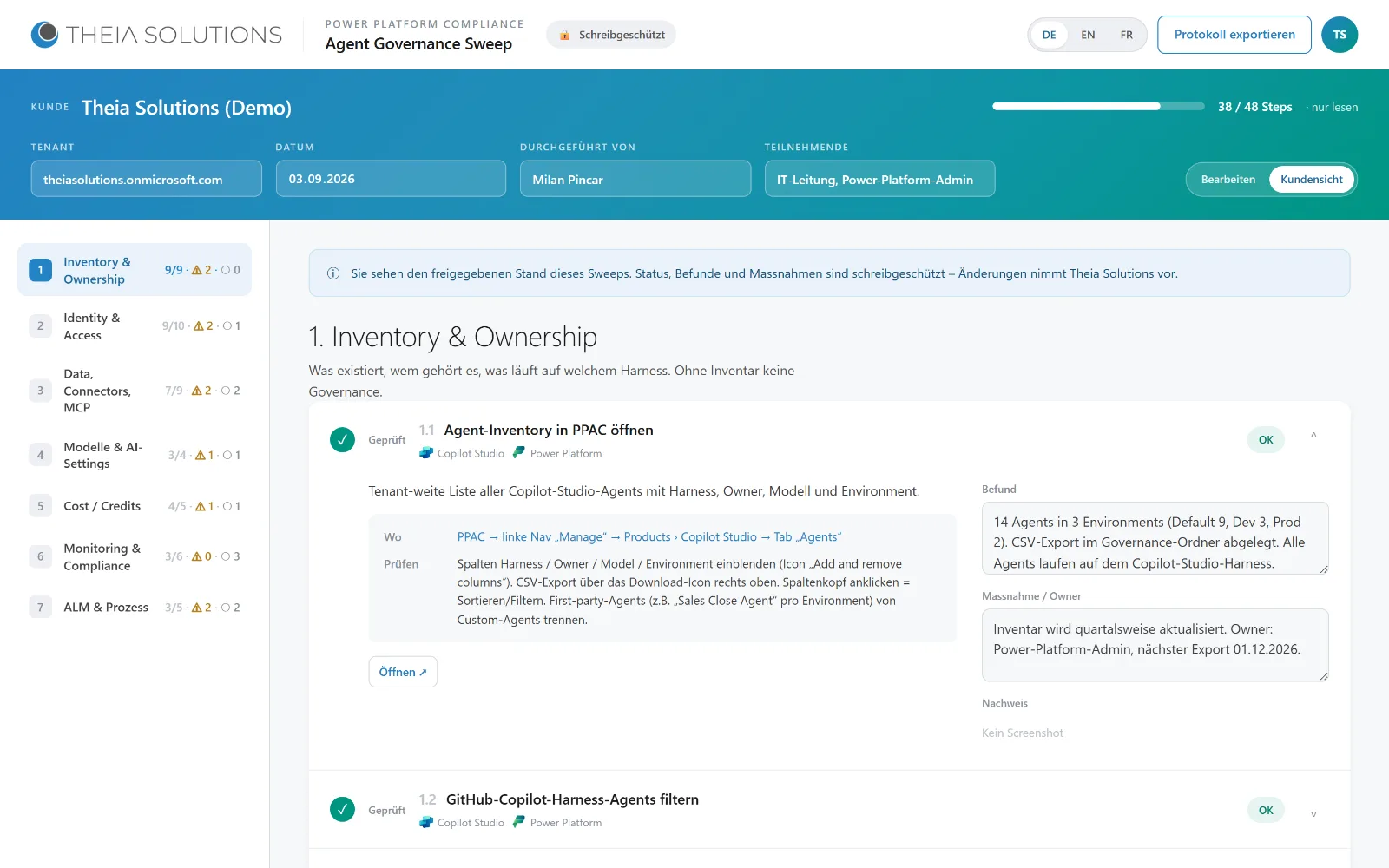Image resolution: width=1389 pixels, height=868 pixels.
Task: Click the open-circle icon in ALM & Prozess row
Action: (226, 608)
